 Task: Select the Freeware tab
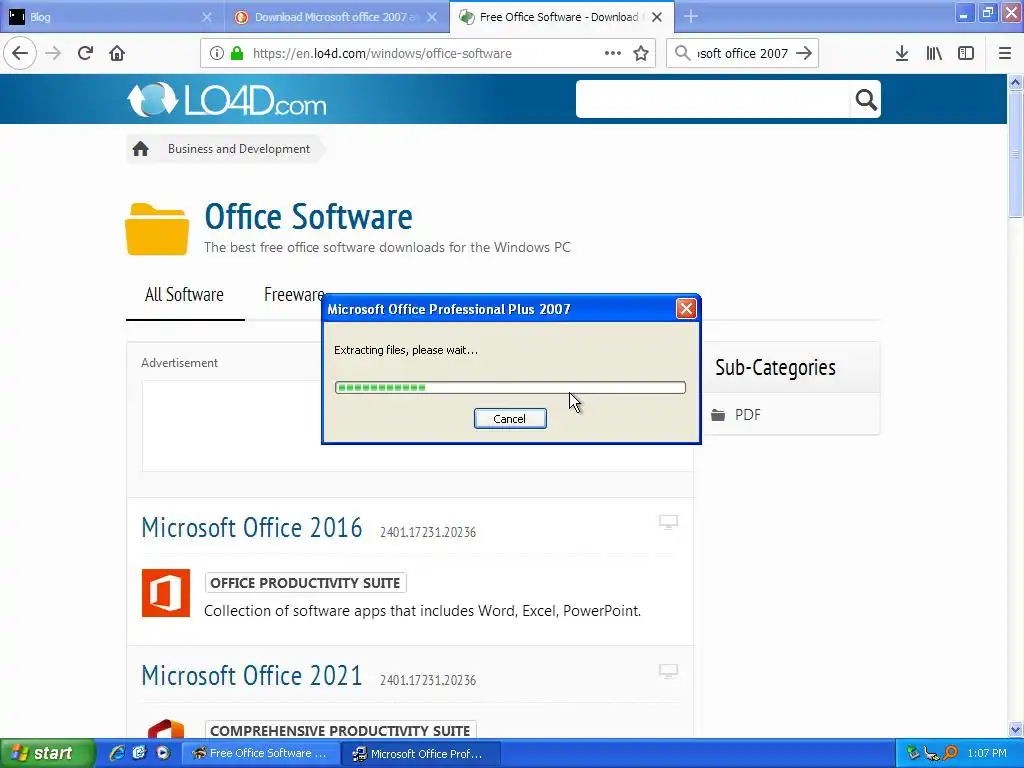(x=294, y=295)
